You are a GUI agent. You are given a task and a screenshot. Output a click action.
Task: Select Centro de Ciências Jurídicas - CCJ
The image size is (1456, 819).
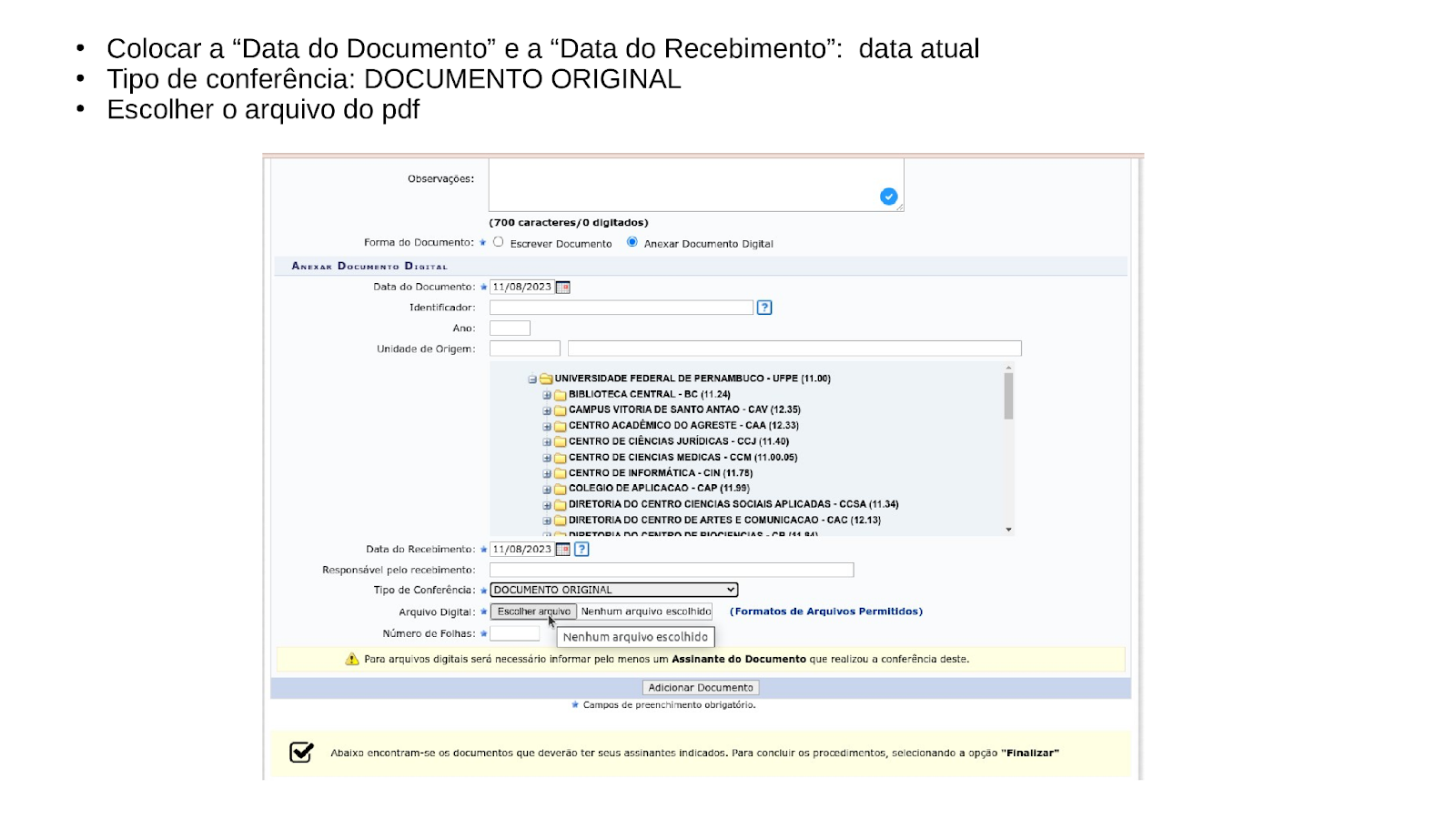(679, 441)
